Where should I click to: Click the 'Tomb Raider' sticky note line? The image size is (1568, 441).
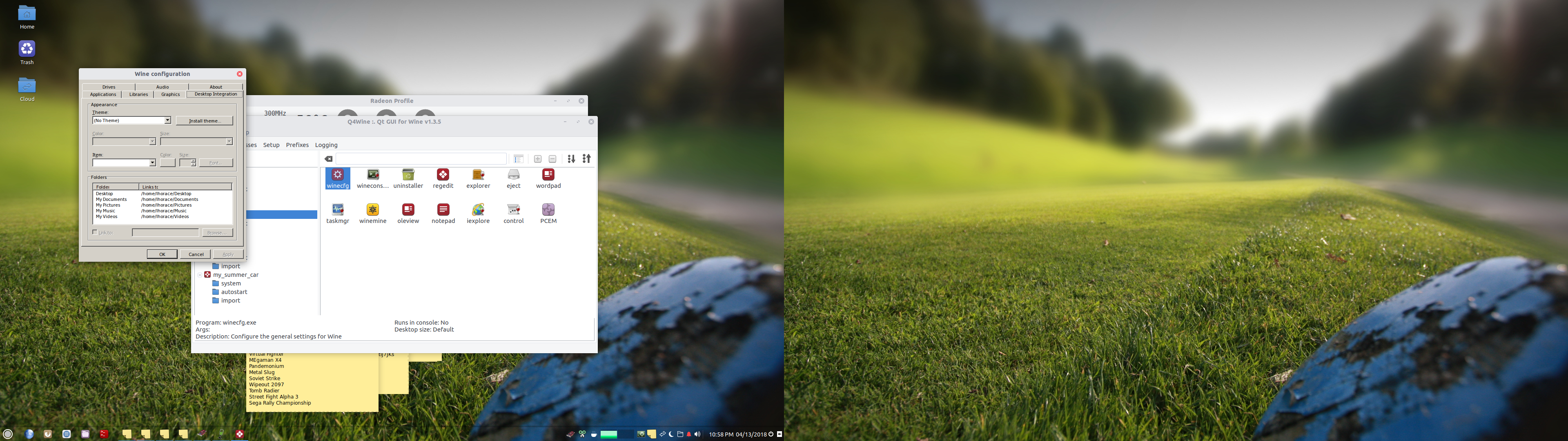[x=264, y=390]
